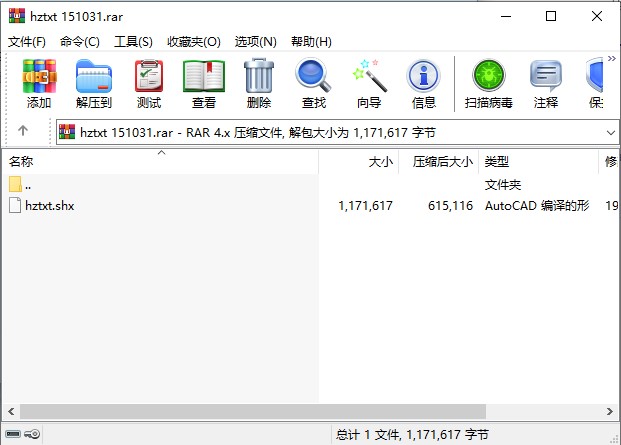Screen dimensions: 621x445
Task: Click the Extract To (解压到) icon
Action: click(x=94, y=84)
